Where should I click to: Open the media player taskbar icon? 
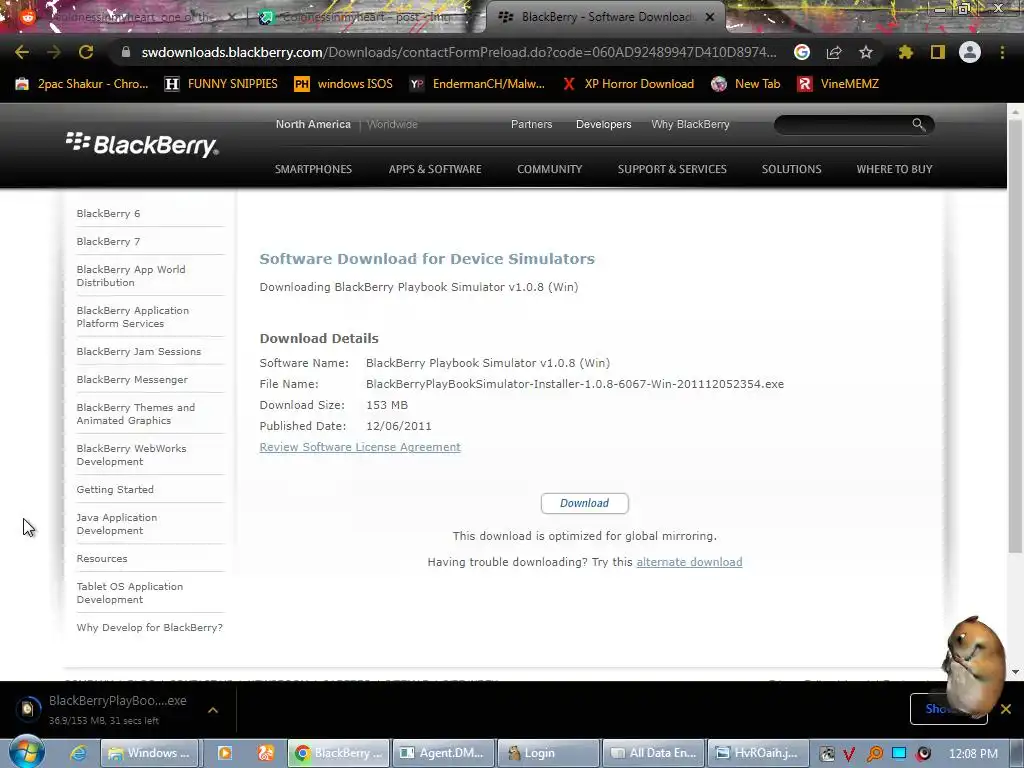225,753
